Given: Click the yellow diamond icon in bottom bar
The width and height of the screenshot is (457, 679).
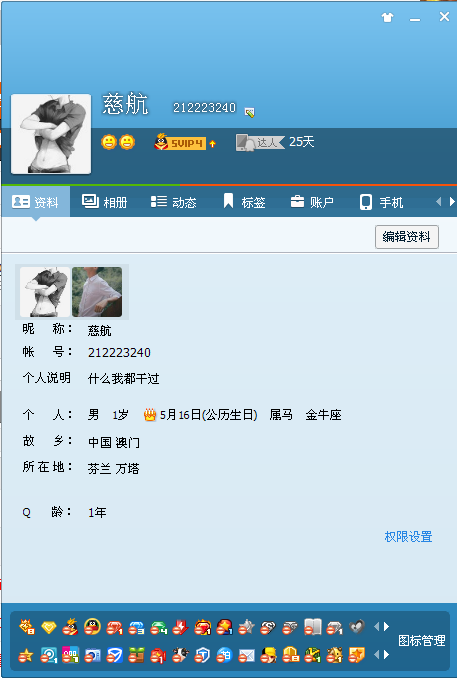Looking at the screenshot, I should coord(49,627).
